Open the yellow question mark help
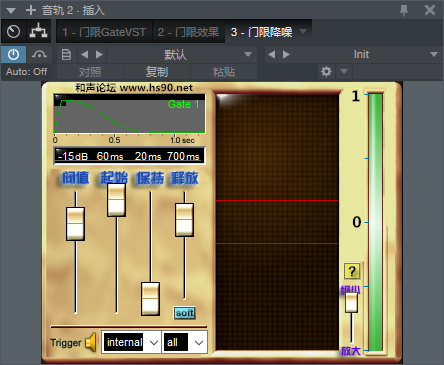The image size is (444, 365). click(x=352, y=271)
